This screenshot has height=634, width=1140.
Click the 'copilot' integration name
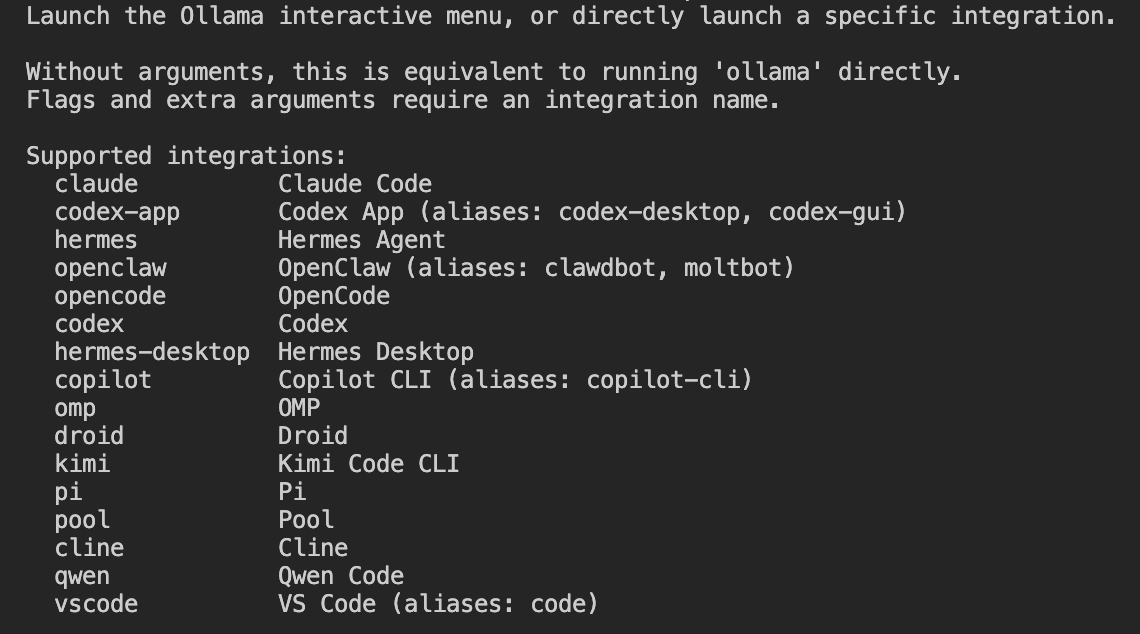coord(103,380)
